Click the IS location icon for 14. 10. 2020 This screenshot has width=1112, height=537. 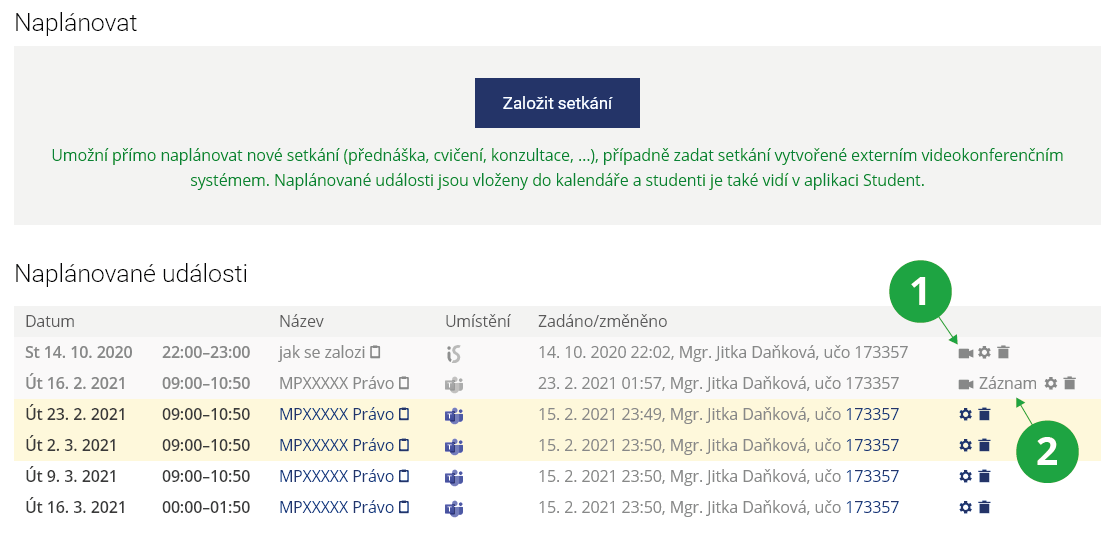click(x=454, y=352)
